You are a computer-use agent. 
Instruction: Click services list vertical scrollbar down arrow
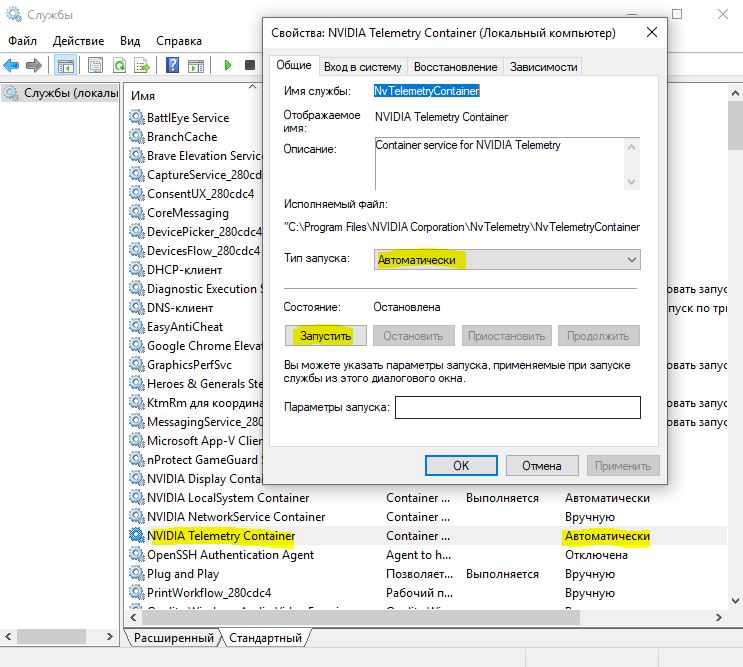coord(735,601)
